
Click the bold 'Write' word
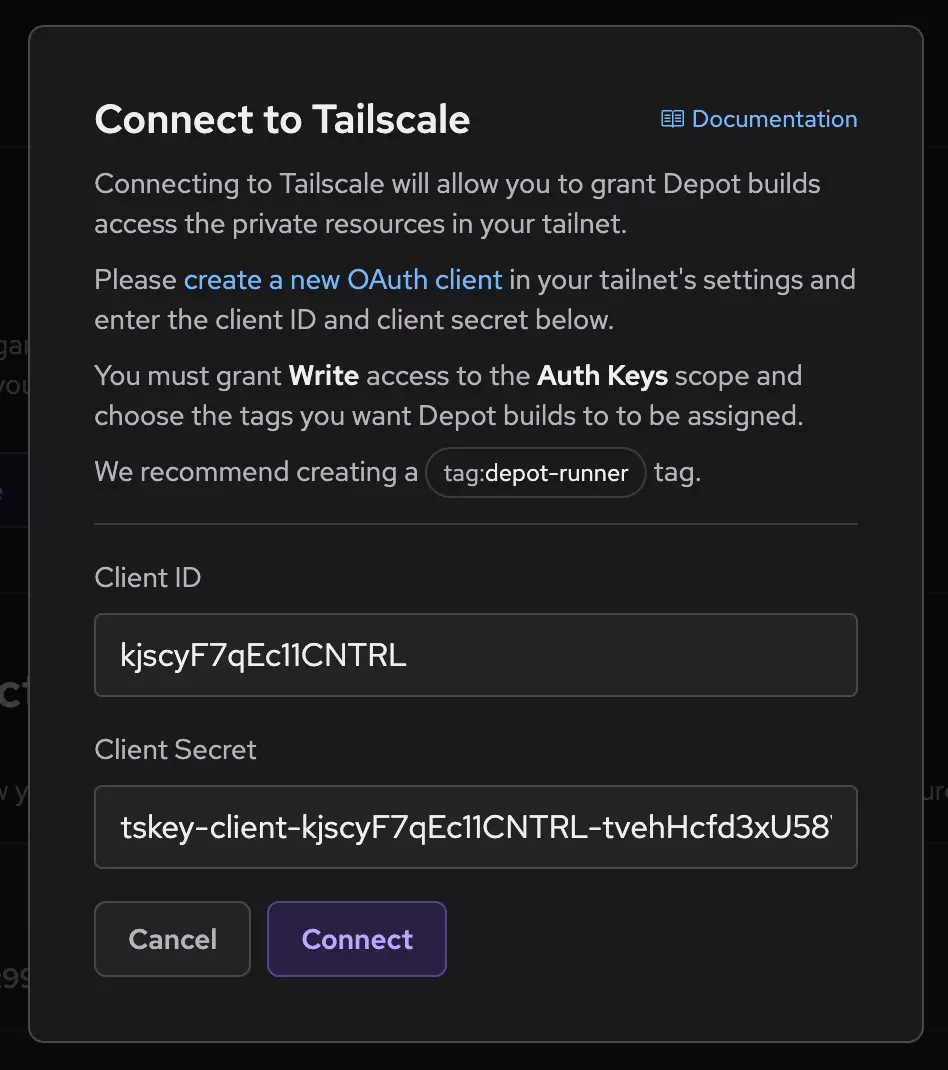(x=323, y=376)
